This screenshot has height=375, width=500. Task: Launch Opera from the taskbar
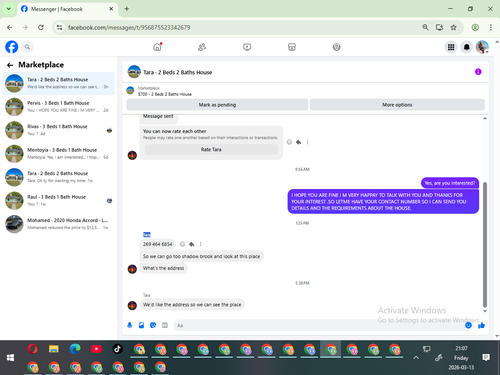click(x=32, y=349)
